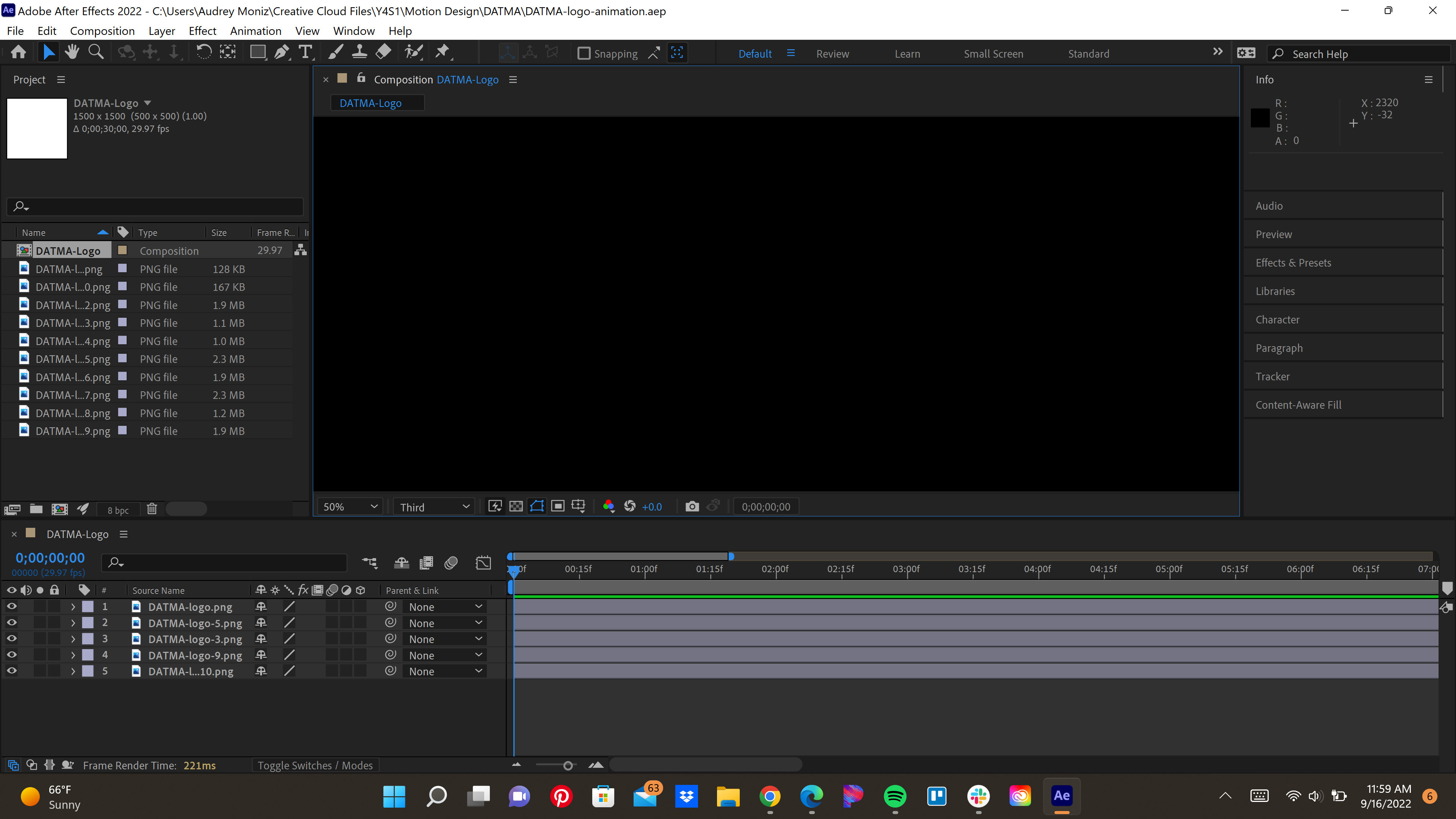Click the Snapping toggle button
1456x819 pixels.
(x=583, y=53)
